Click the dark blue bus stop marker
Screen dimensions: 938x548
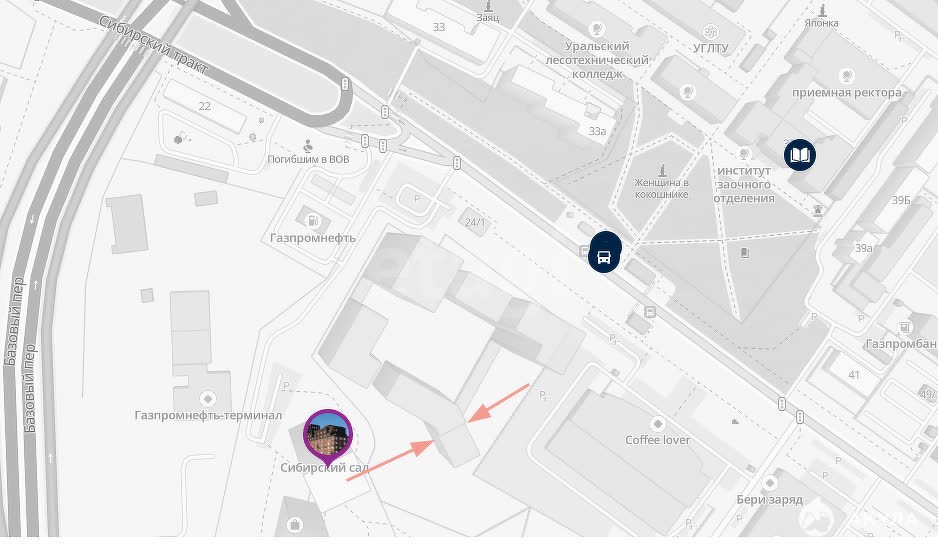(605, 257)
